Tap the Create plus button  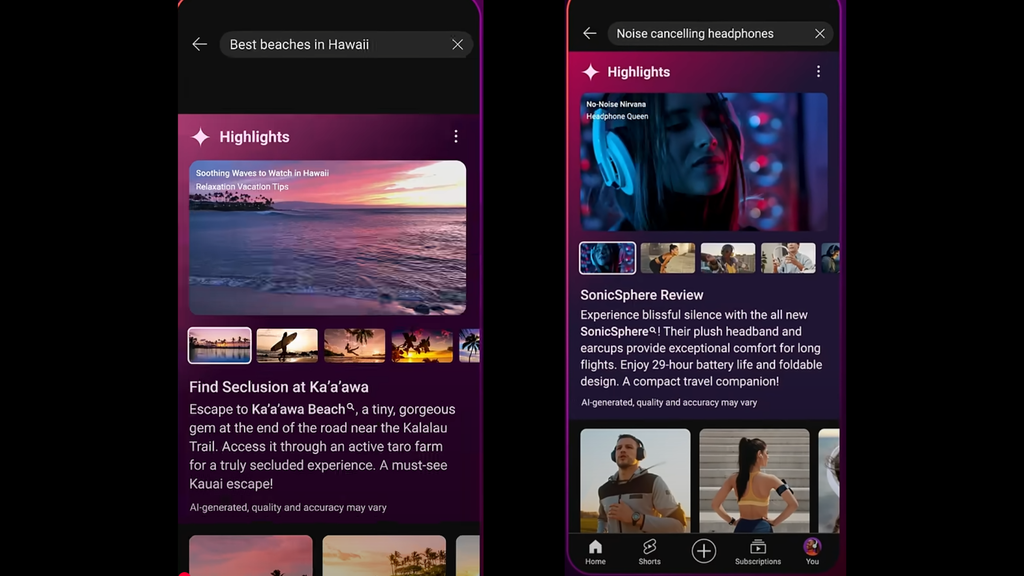tap(703, 551)
